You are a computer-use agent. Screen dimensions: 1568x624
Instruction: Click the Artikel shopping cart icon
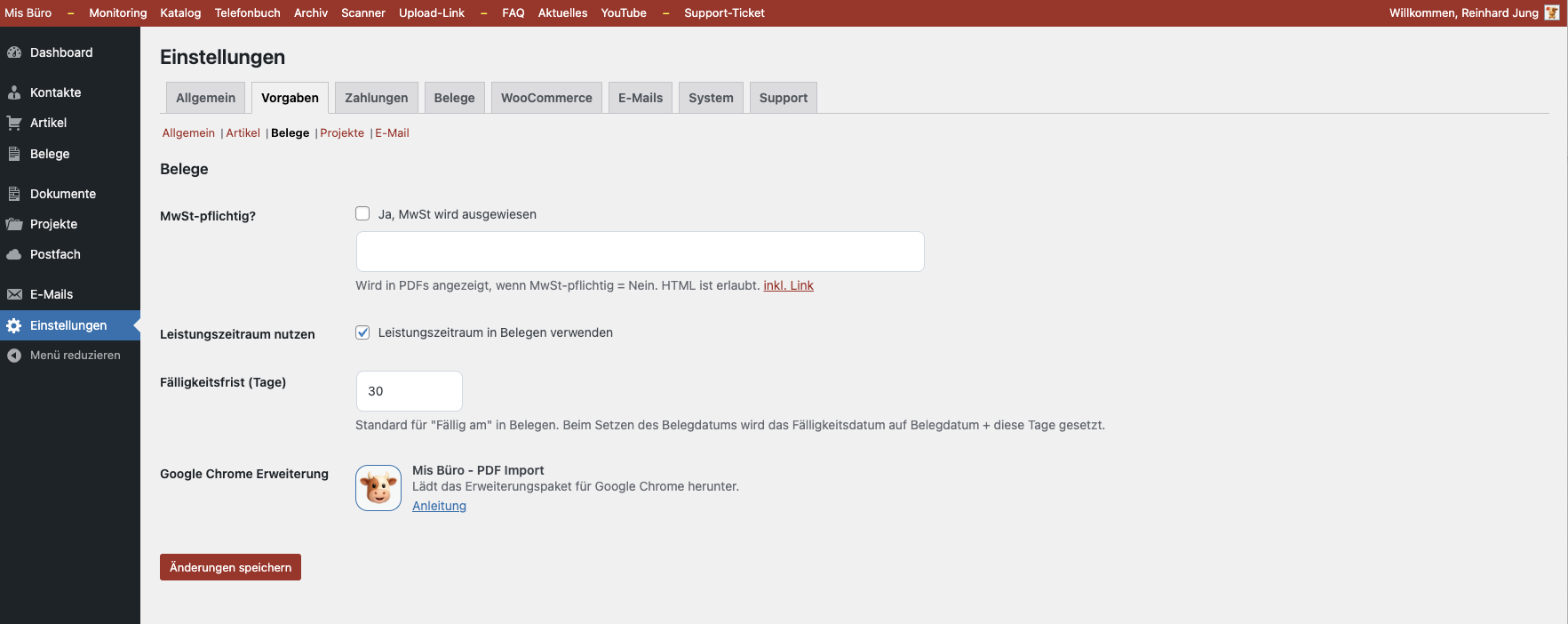click(14, 123)
